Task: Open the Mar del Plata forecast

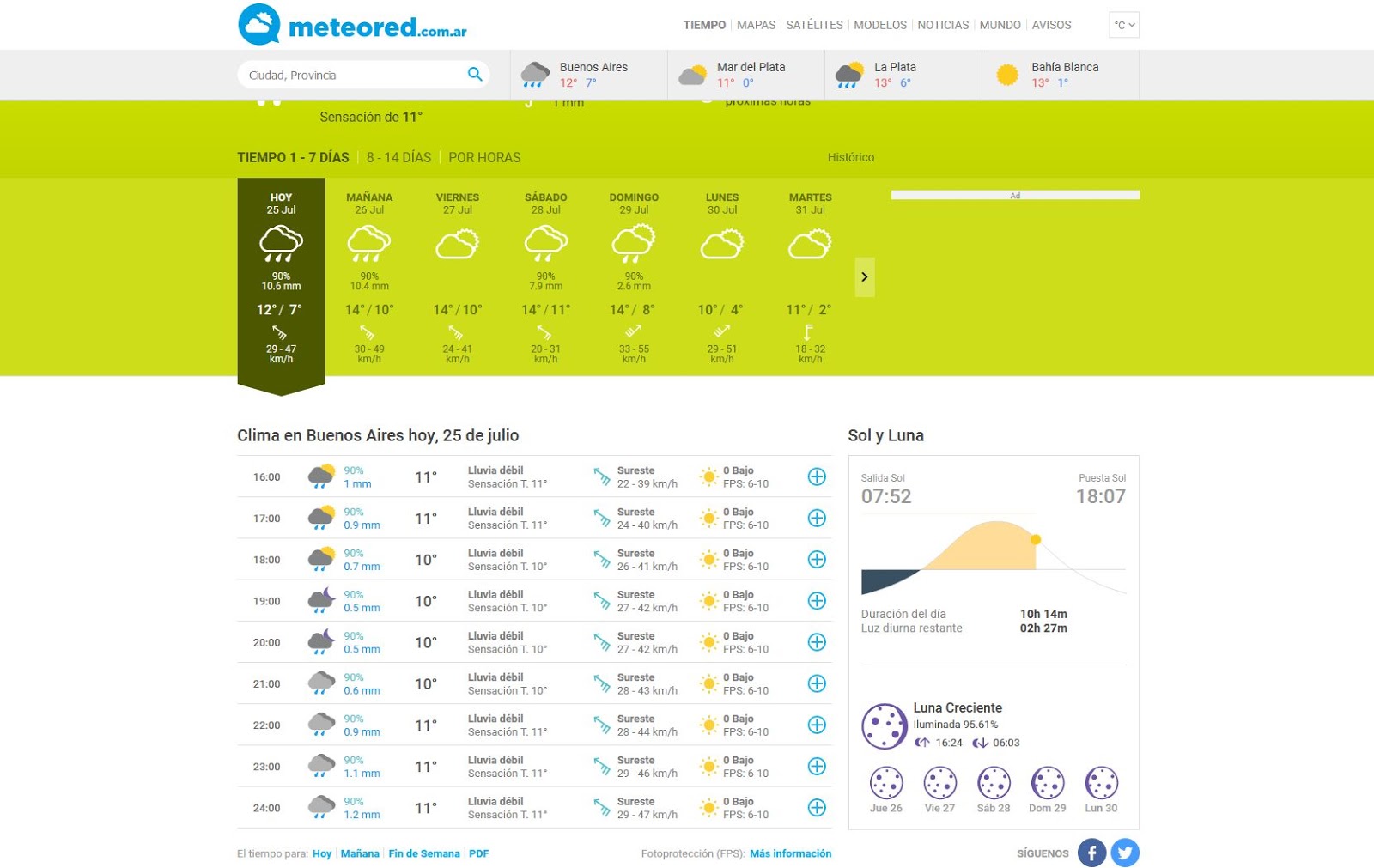Action: pos(746,75)
